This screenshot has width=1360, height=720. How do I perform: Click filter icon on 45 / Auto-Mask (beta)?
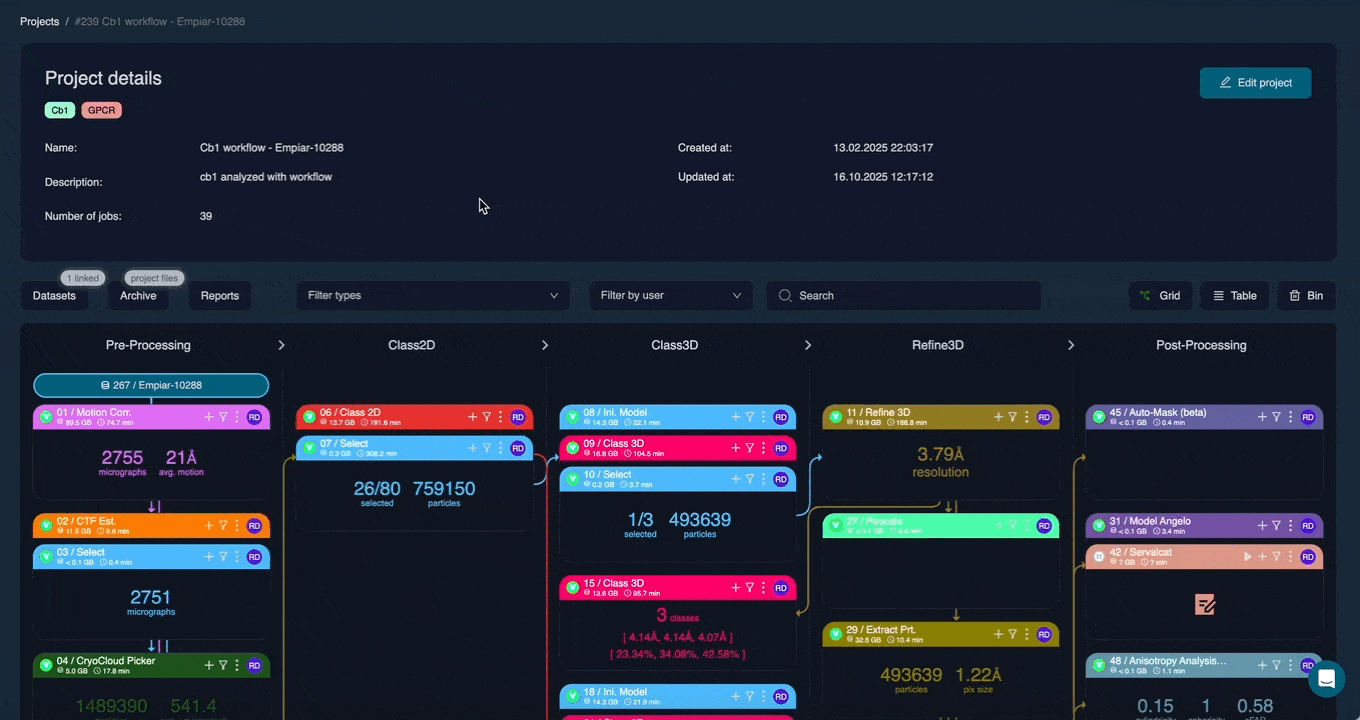click(x=1276, y=417)
